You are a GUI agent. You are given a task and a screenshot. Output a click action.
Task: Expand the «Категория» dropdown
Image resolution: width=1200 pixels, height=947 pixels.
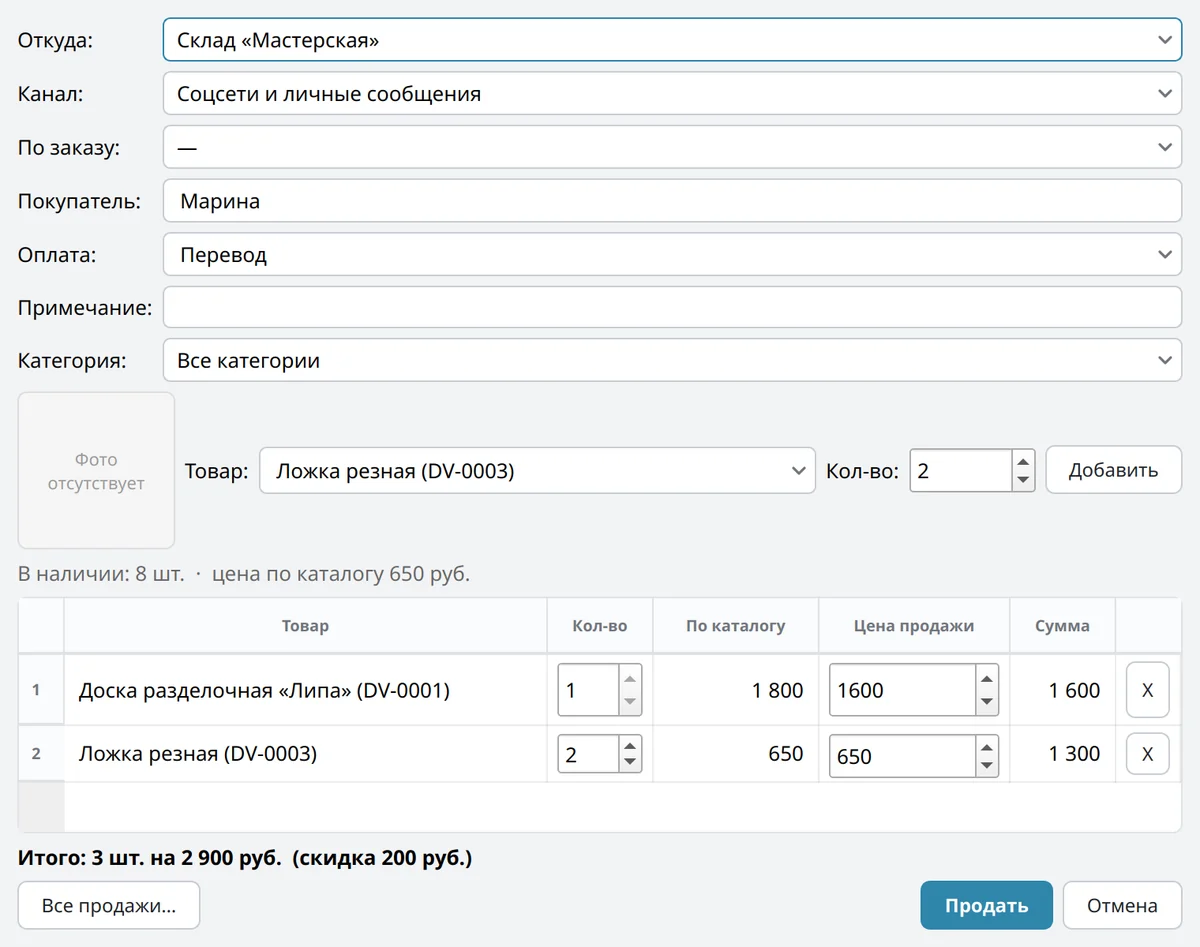click(x=672, y=361)
